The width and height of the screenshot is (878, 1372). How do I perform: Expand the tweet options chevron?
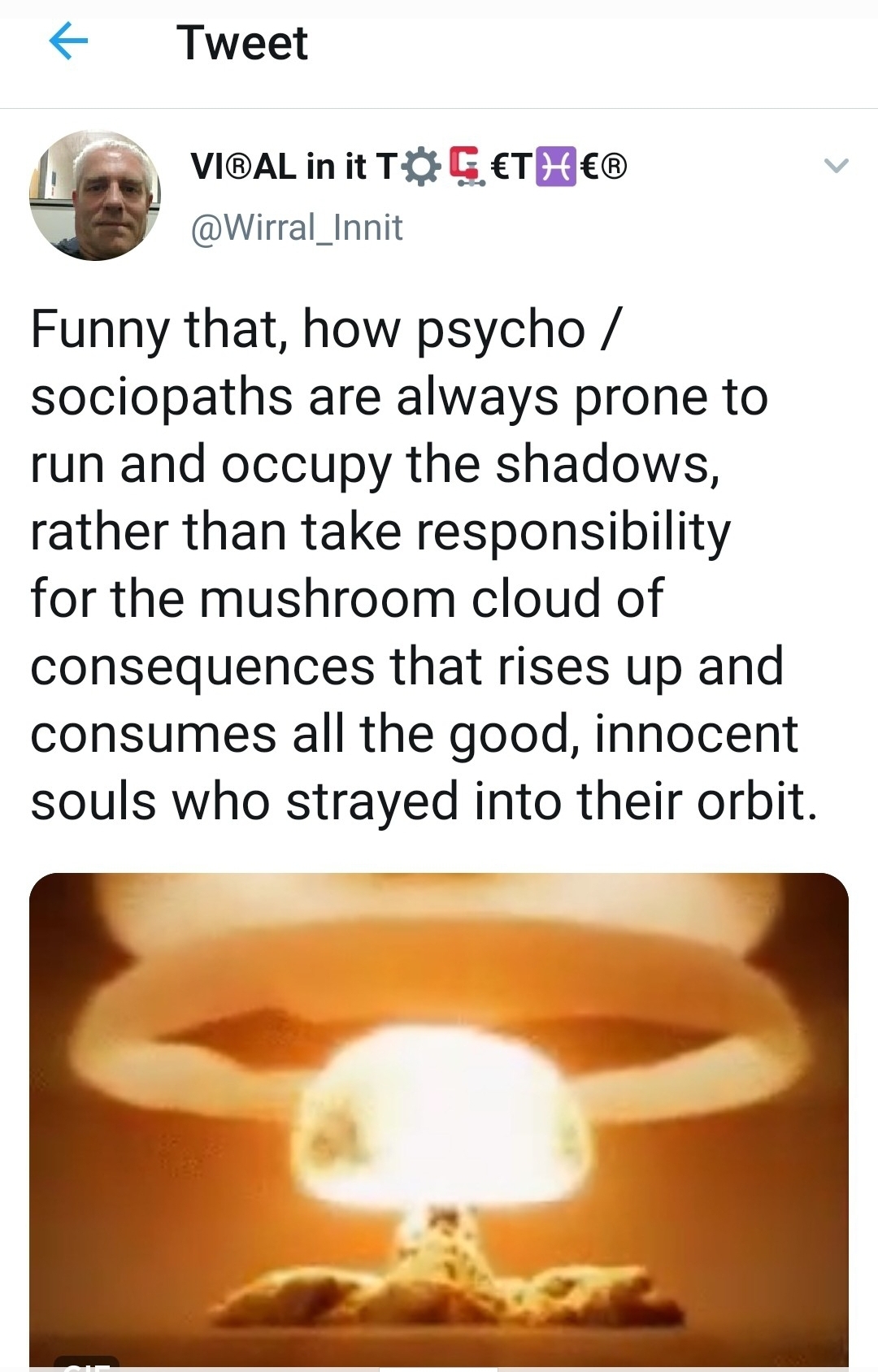(836, 167)
